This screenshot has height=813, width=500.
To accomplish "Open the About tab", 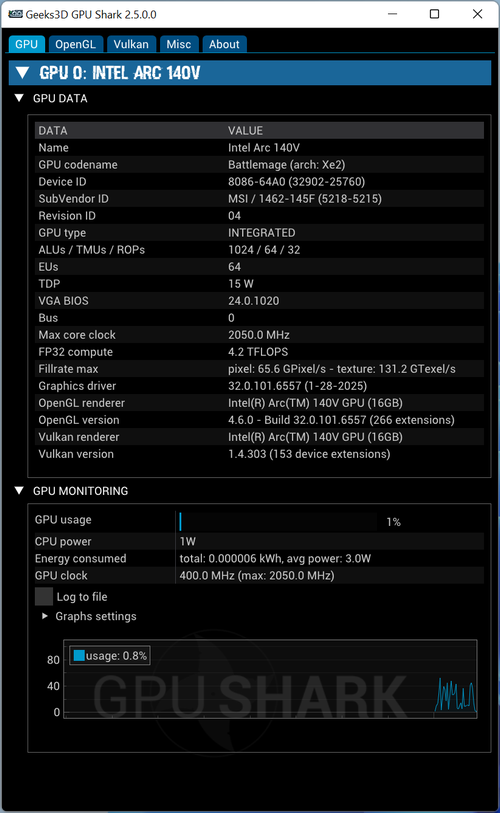I will pos(224,44).
